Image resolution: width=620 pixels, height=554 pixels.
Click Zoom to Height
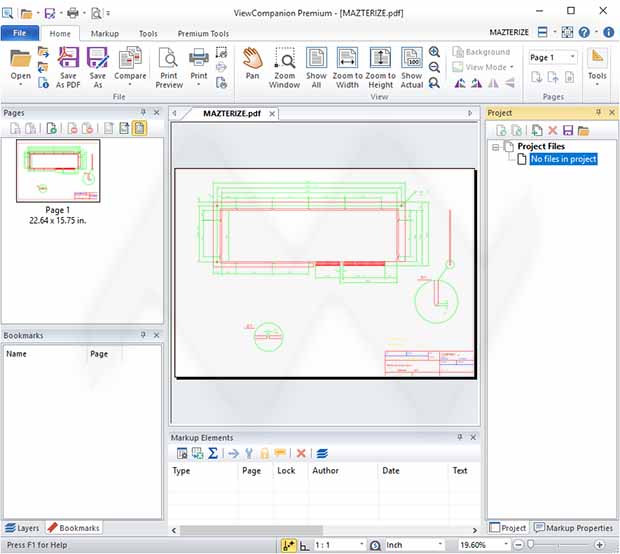[380, 67]
